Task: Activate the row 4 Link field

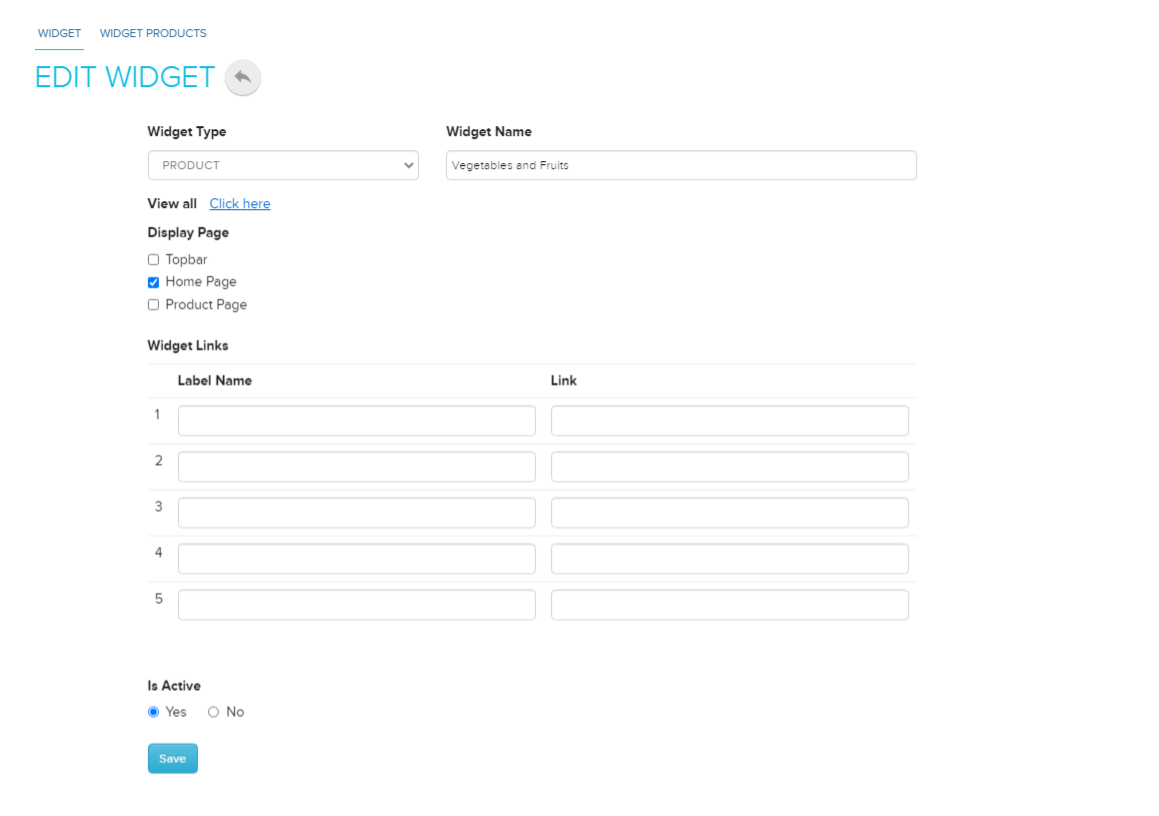Action: (x=730, y=559)
